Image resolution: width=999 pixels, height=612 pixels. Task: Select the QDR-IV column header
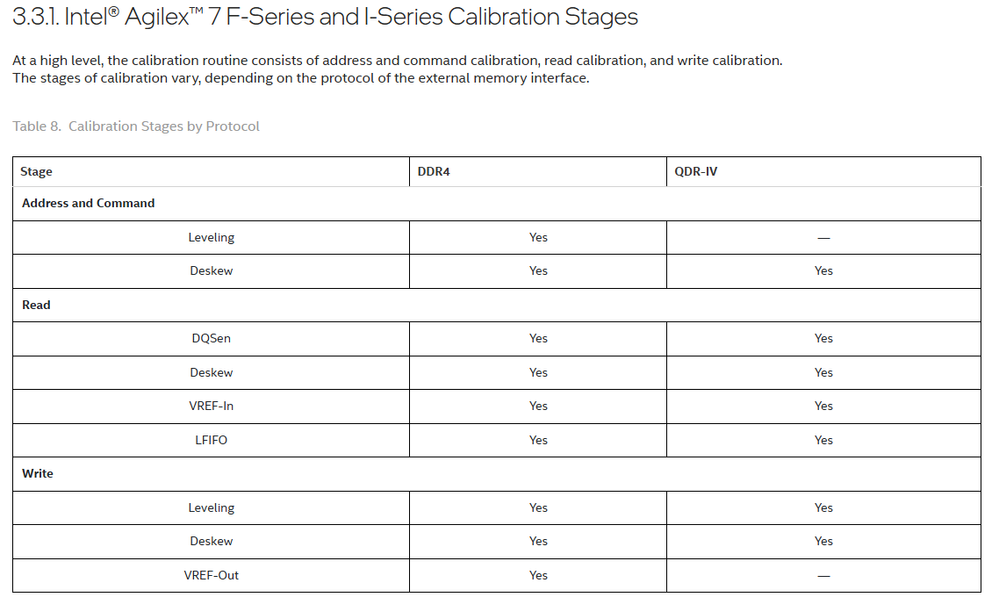[696, 172]
